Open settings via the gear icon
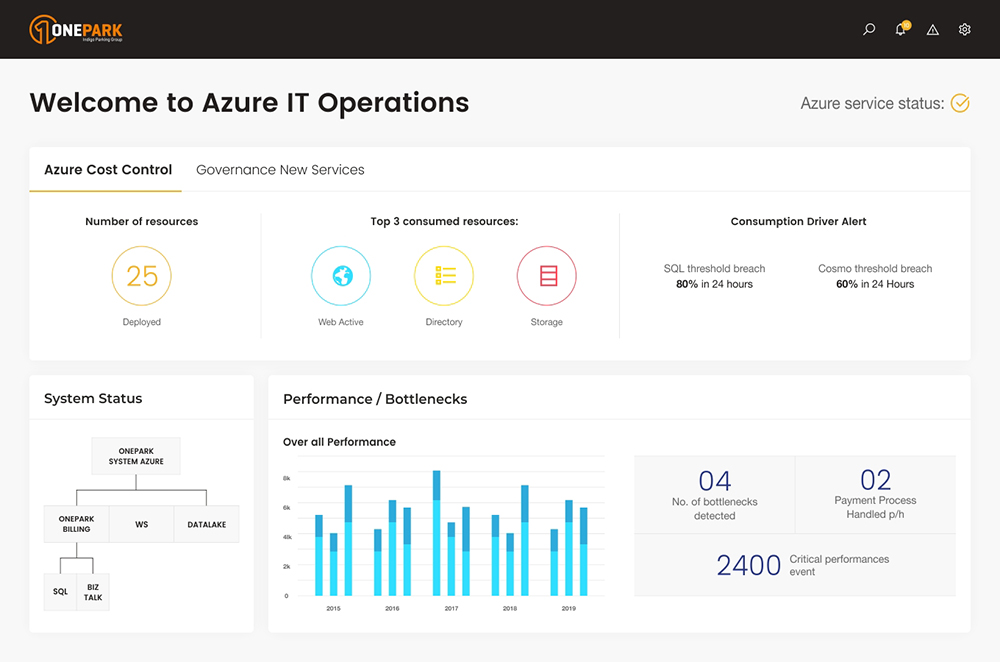This screenshot has height=662, width=1000. pyautogui.click(x=965, y=30)
